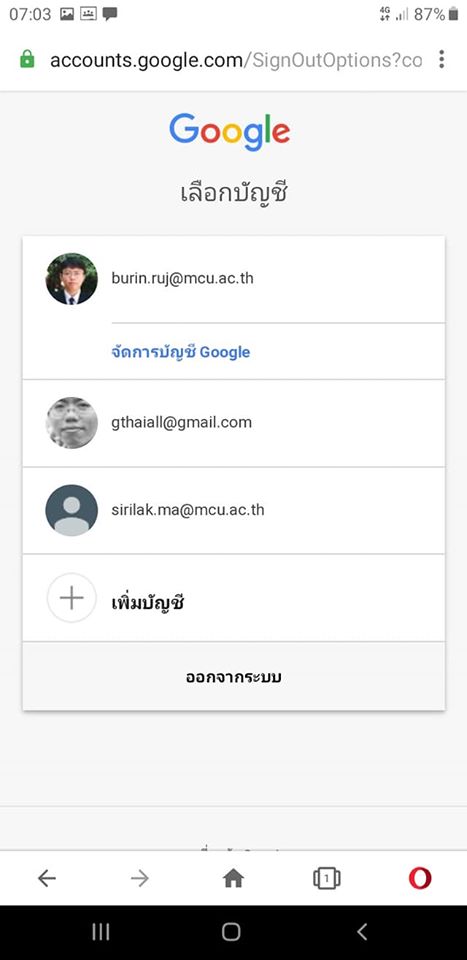Tap the accounts.google.com address bar
The height and width of the screenshot is (960, 467).
click(236, 60)
